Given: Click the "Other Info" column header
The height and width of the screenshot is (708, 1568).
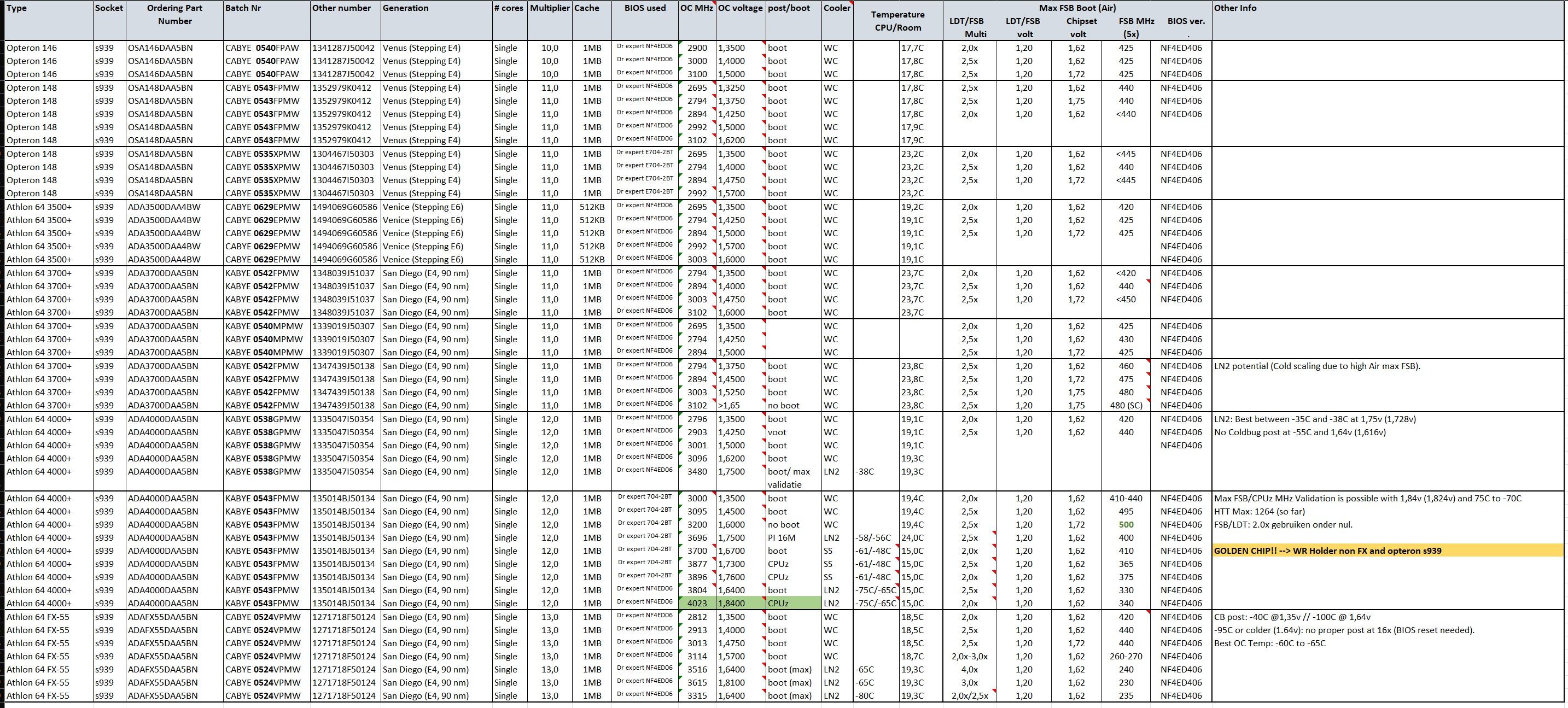Looking at the screenshot, I should point(1234,8).
